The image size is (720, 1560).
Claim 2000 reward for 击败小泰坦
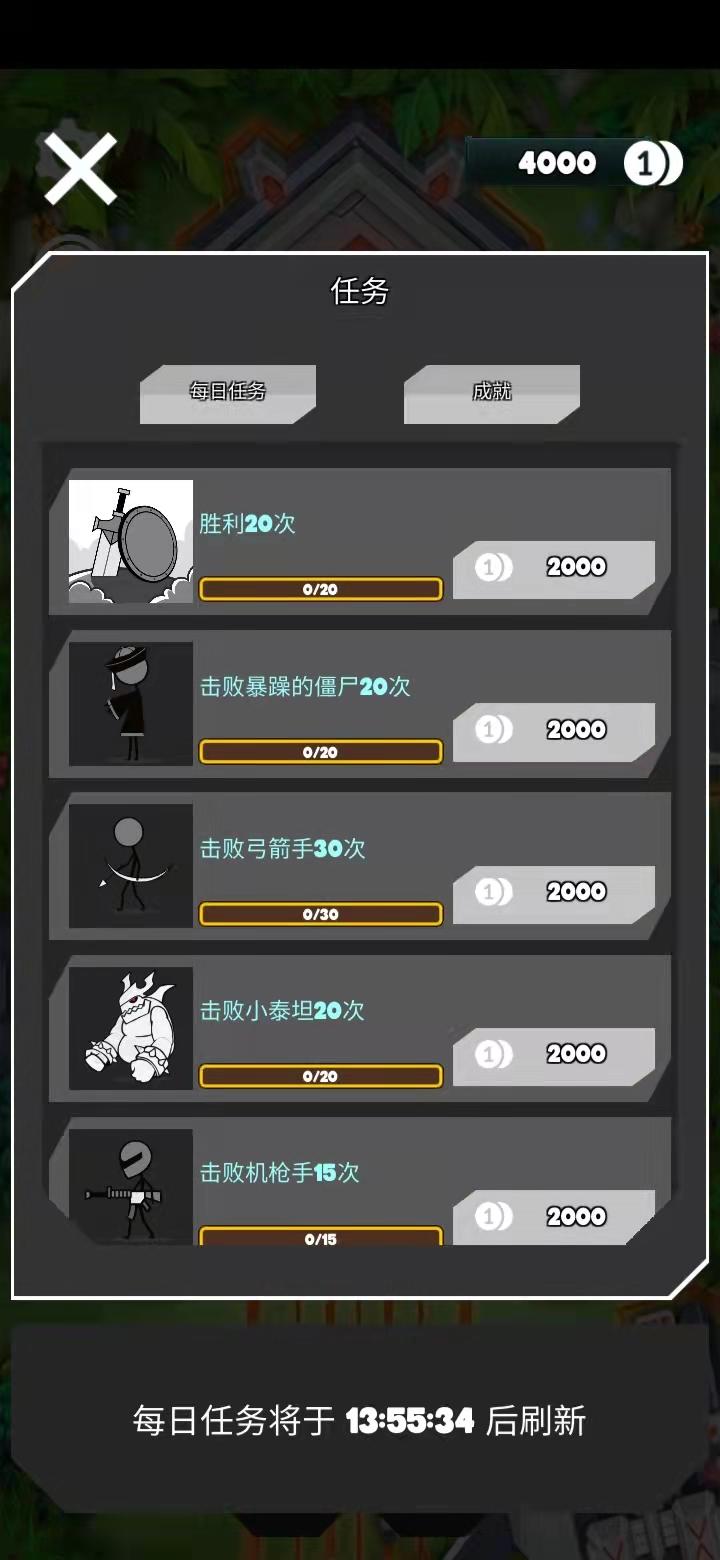coord(554,1056)
